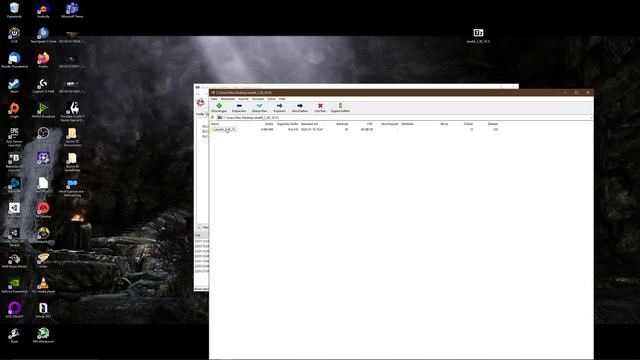Open the Ansicht menu in 7-Zip

click(x=243, y=99)
